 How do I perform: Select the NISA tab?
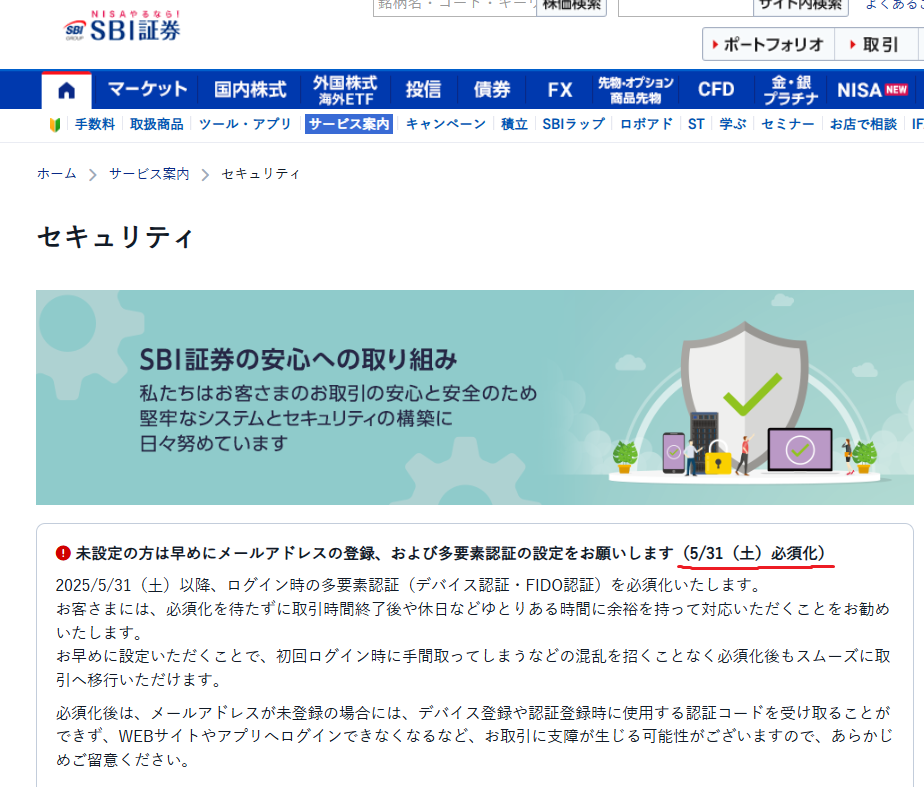click(x=872, y=90)
